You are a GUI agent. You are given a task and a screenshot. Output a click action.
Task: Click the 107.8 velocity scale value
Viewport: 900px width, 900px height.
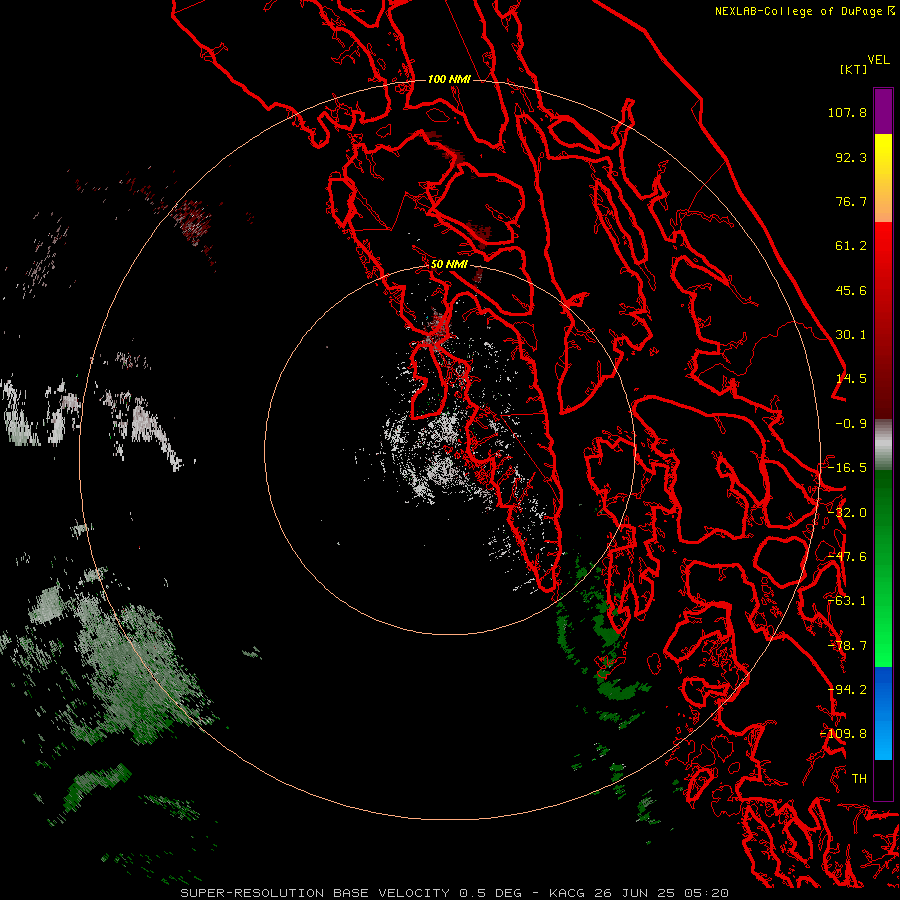pos(847,112)
